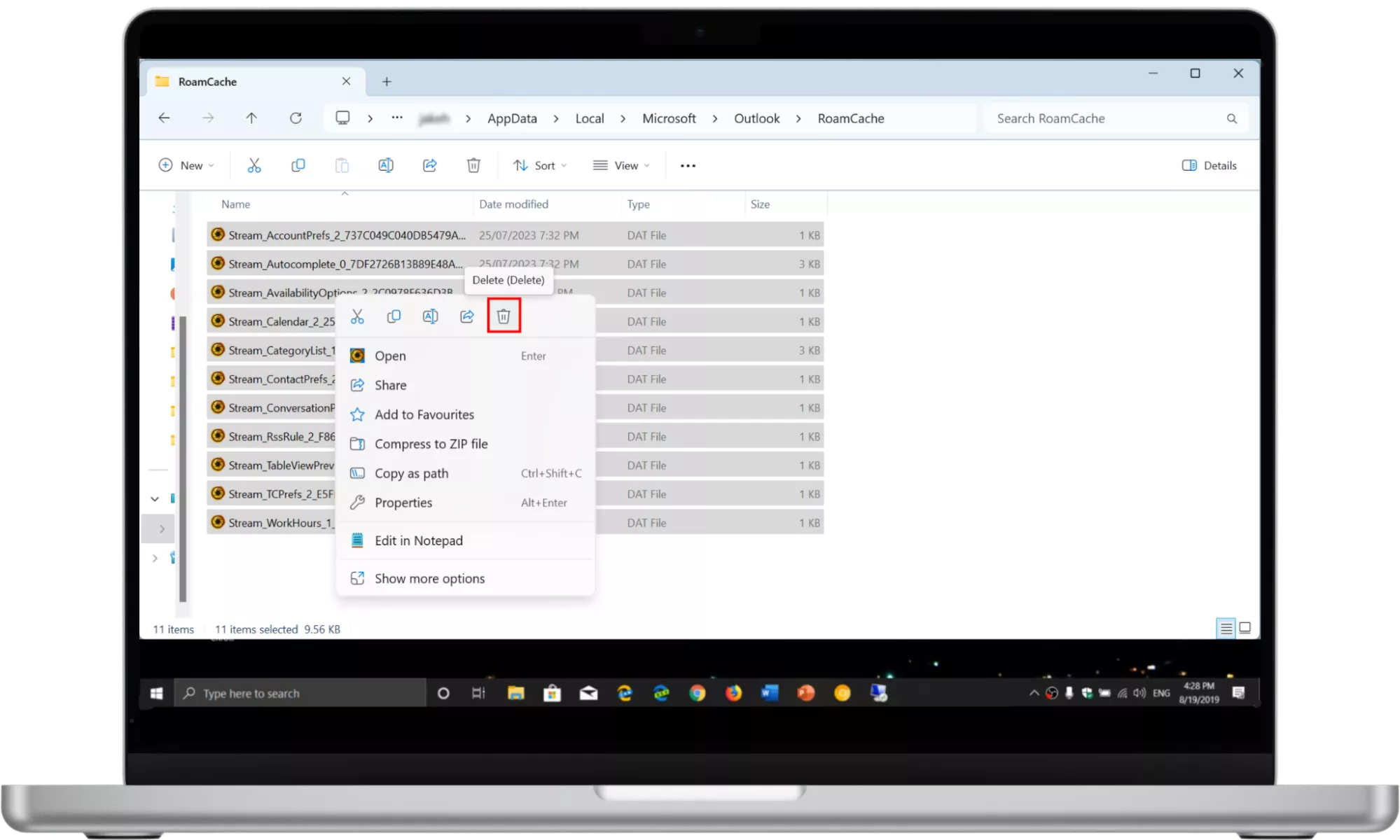Viewport: 1400px width, 840px height.
Task: Click the Copy icon in main toolbar
Action: (x=298, y=165)
